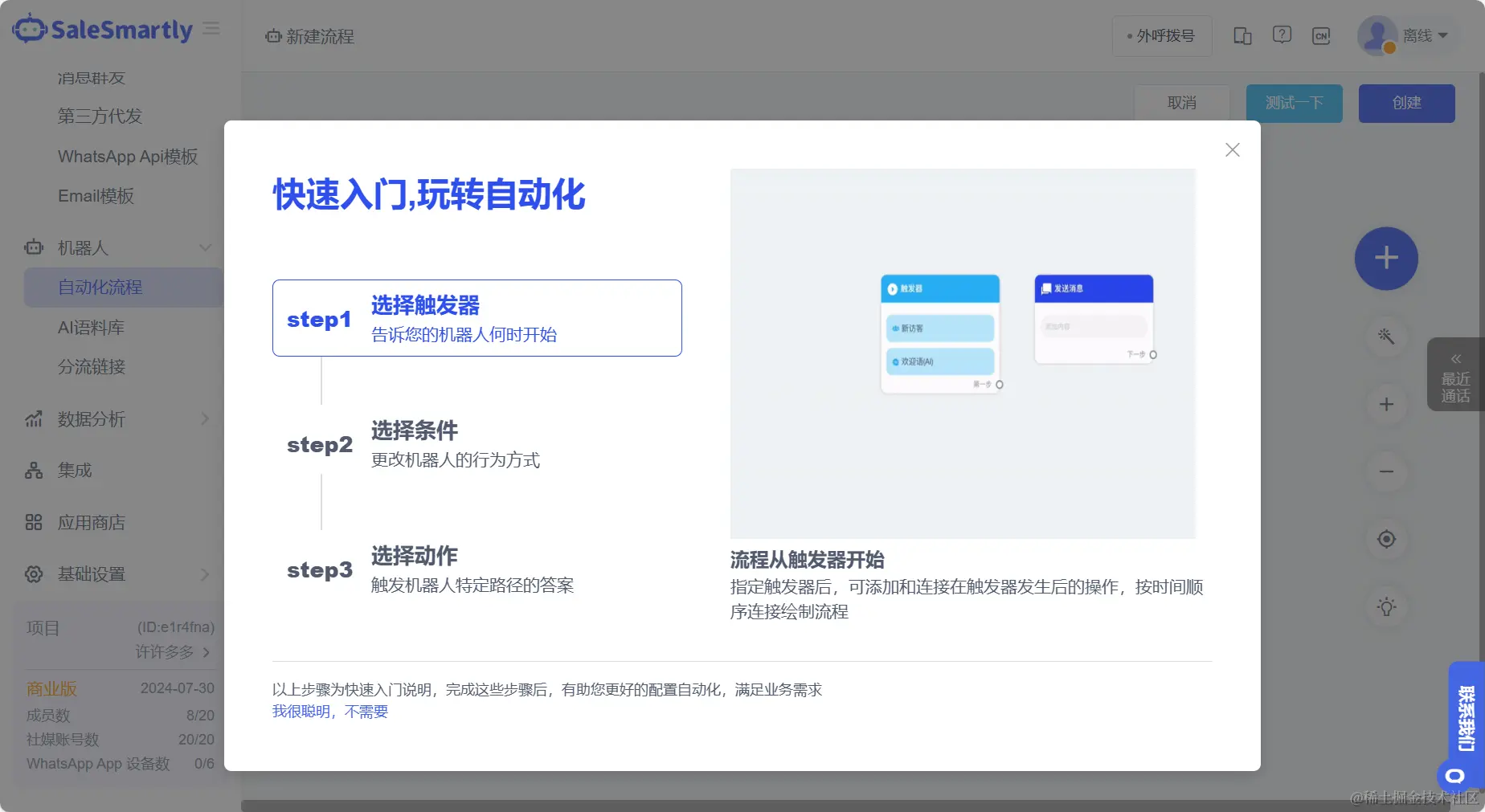Image resolution: width=1485 pixels, height=812 pixels.
Task: Zoom out with the minus icon
Action: [x=1386, y=471]
